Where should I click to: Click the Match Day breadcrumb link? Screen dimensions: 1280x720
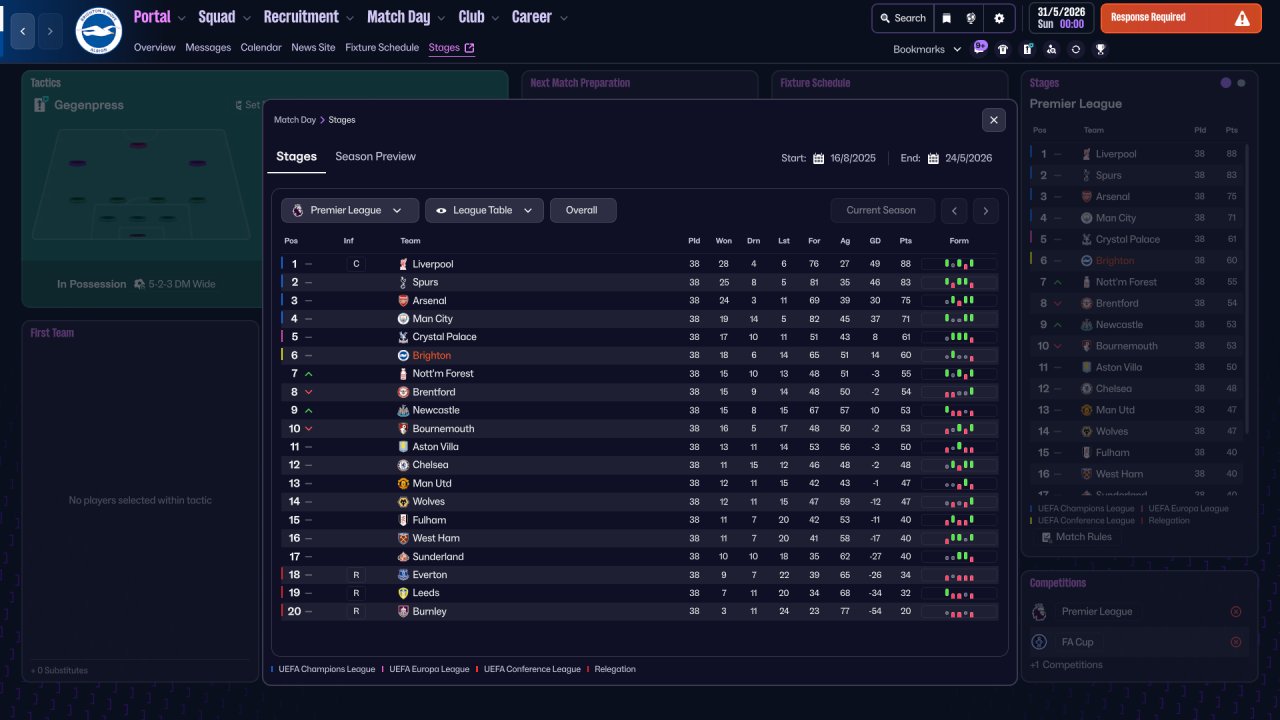pyautogui.click(x=295, y=120)
